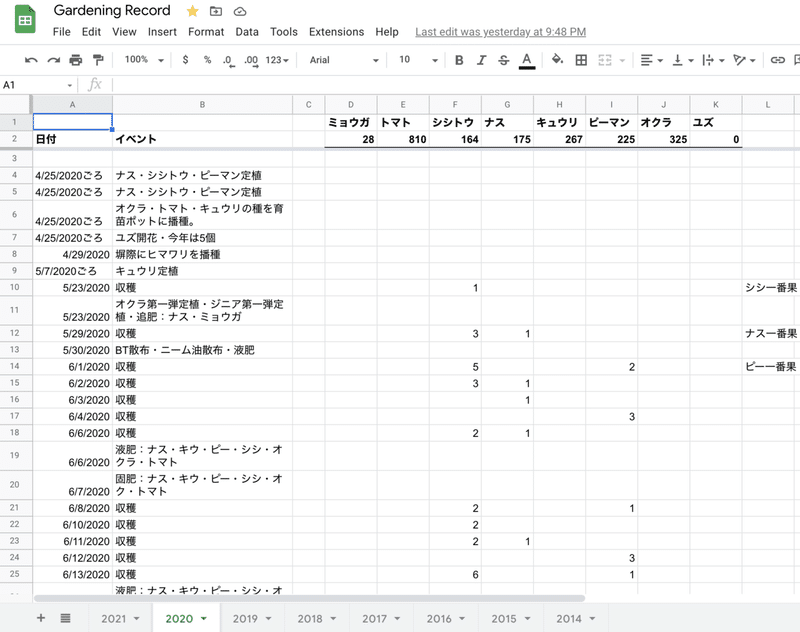The width and height of the screenshot is (800, 632).
Task: Click the horizontal scrollbar
Action: coord(309,598)
